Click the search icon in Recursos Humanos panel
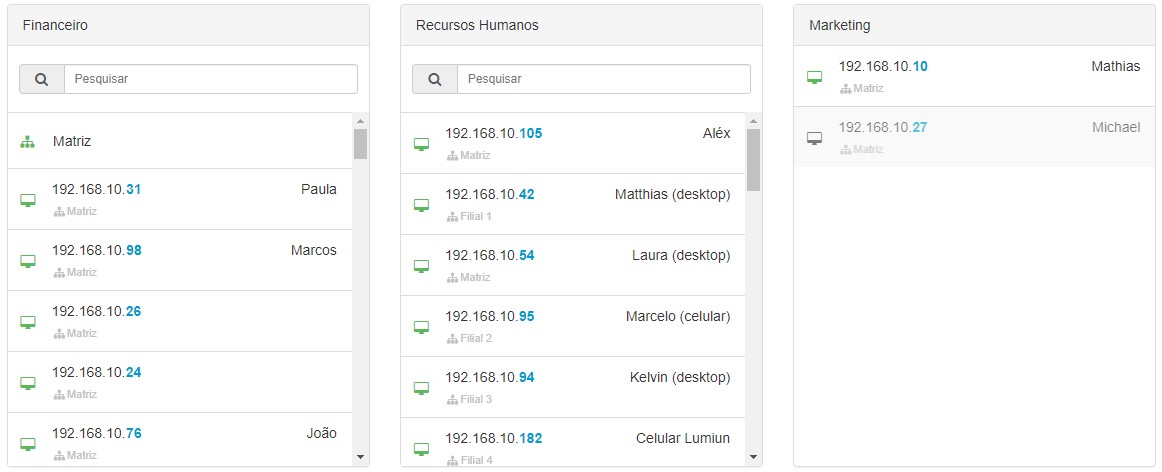The width and height of the screenshot is (1162, 472). (435, 79)
